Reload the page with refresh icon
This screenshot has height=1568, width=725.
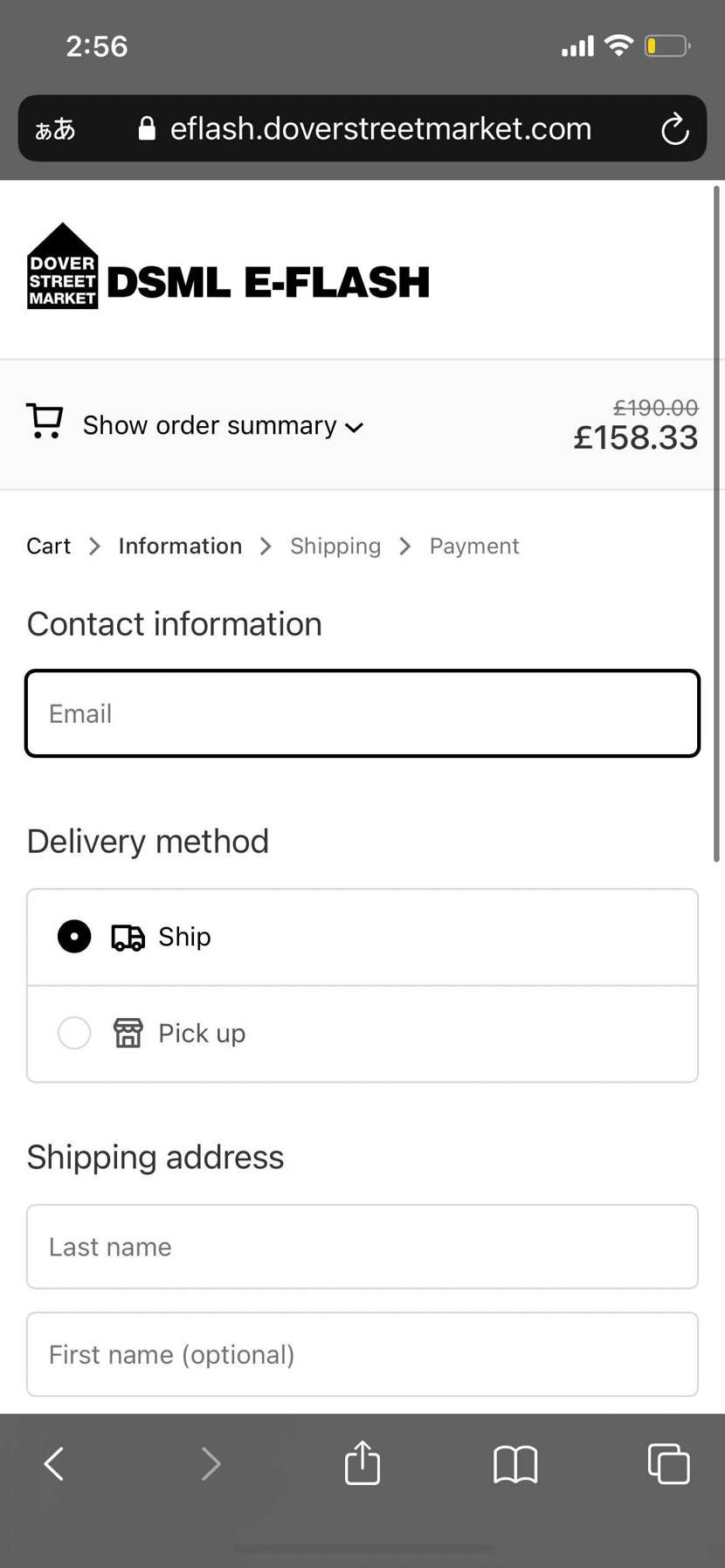click(674, 130)
